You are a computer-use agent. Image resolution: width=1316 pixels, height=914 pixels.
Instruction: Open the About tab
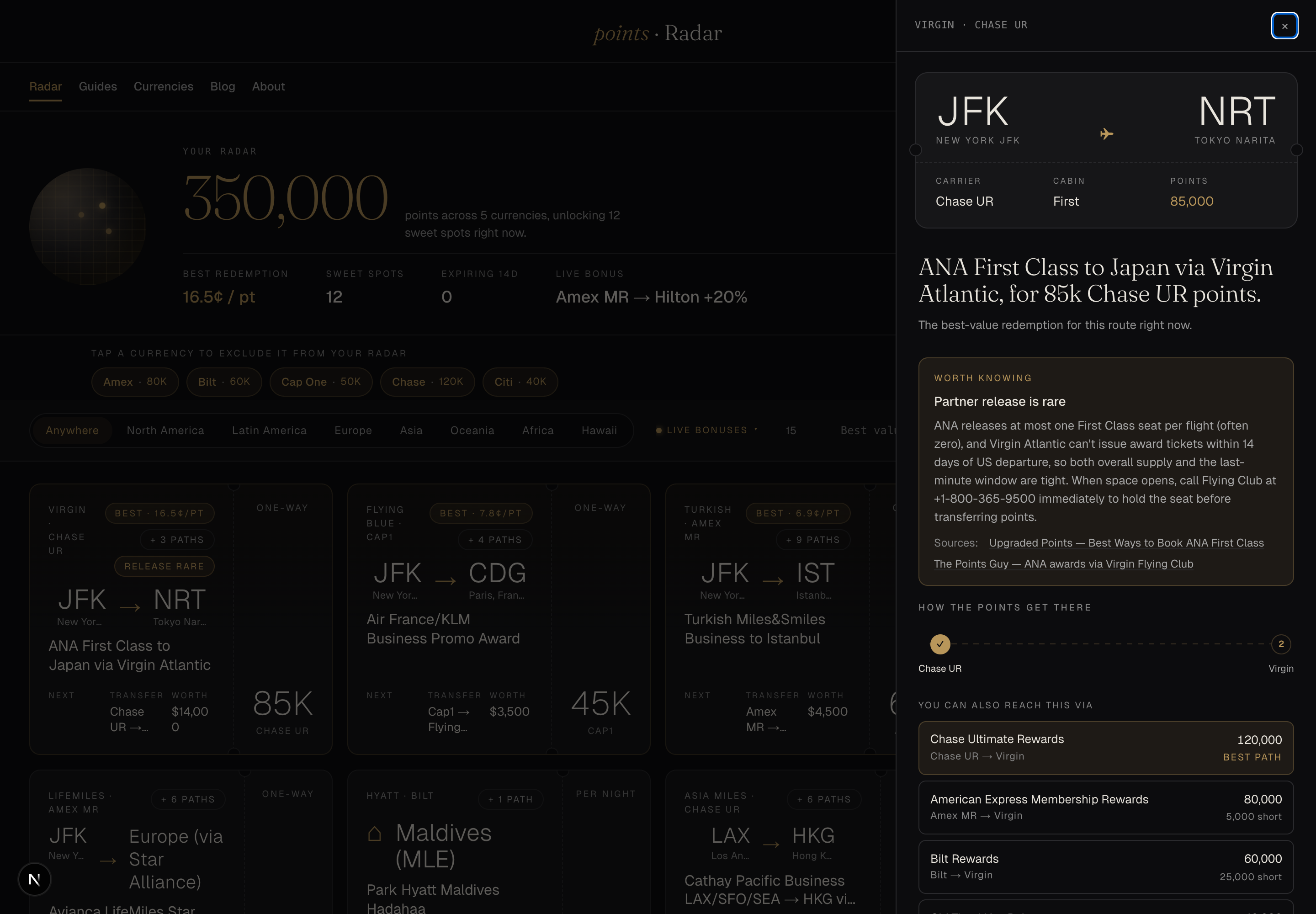click(x=269, y=86)
